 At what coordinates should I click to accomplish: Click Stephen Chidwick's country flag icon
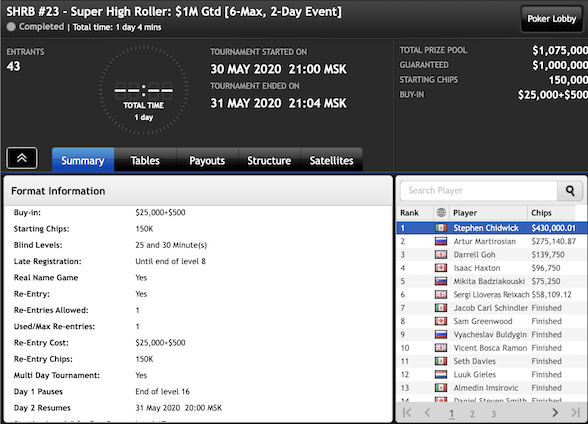(x=441, y=228)
